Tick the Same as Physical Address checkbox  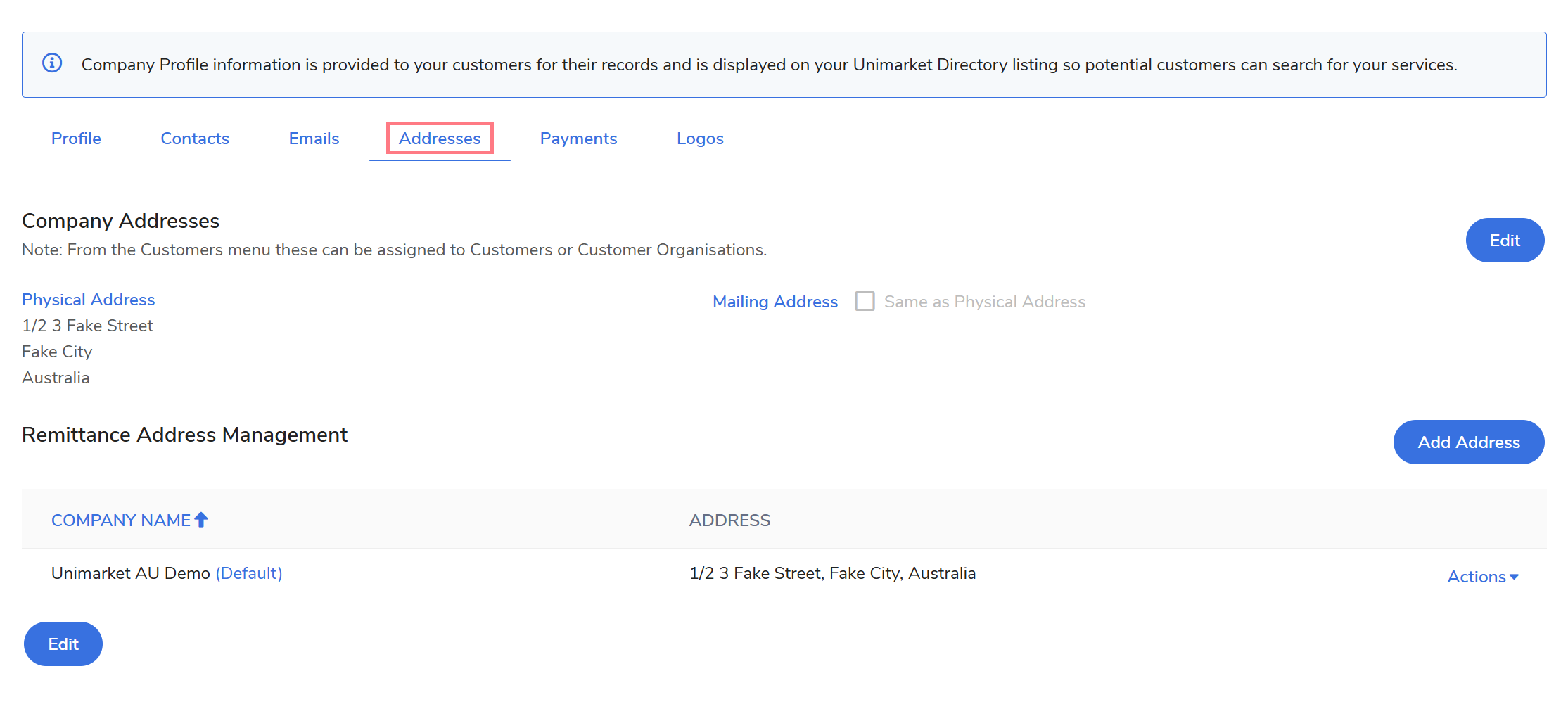coord(865,301)
